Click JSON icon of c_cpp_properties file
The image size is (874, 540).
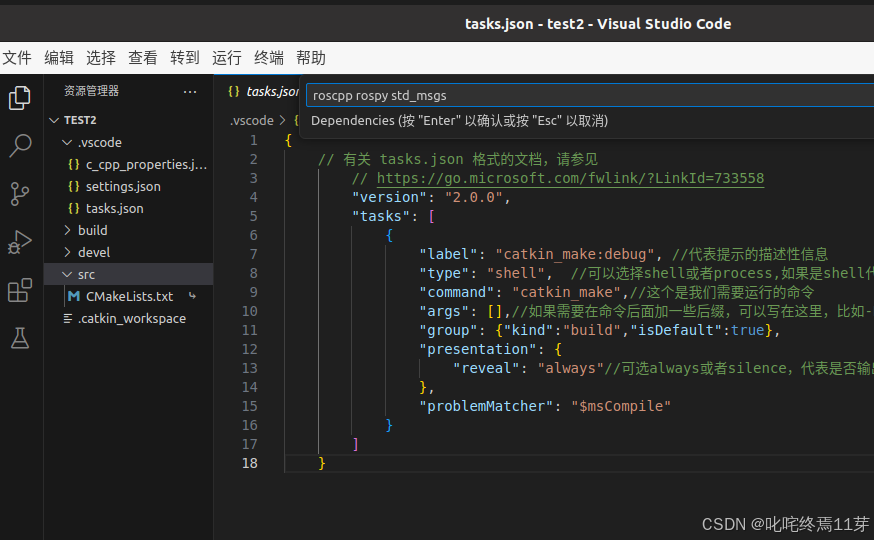click(x=74, y=164)
